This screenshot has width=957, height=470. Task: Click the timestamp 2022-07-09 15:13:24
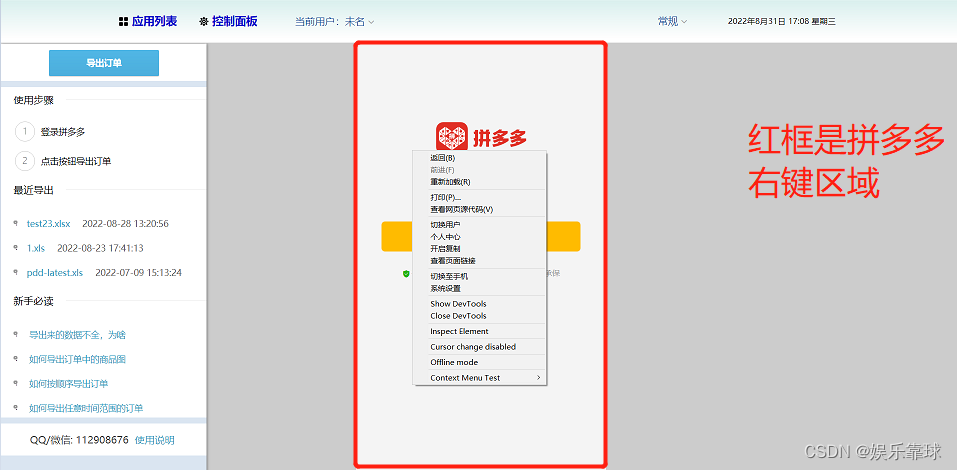coord(138,272)
